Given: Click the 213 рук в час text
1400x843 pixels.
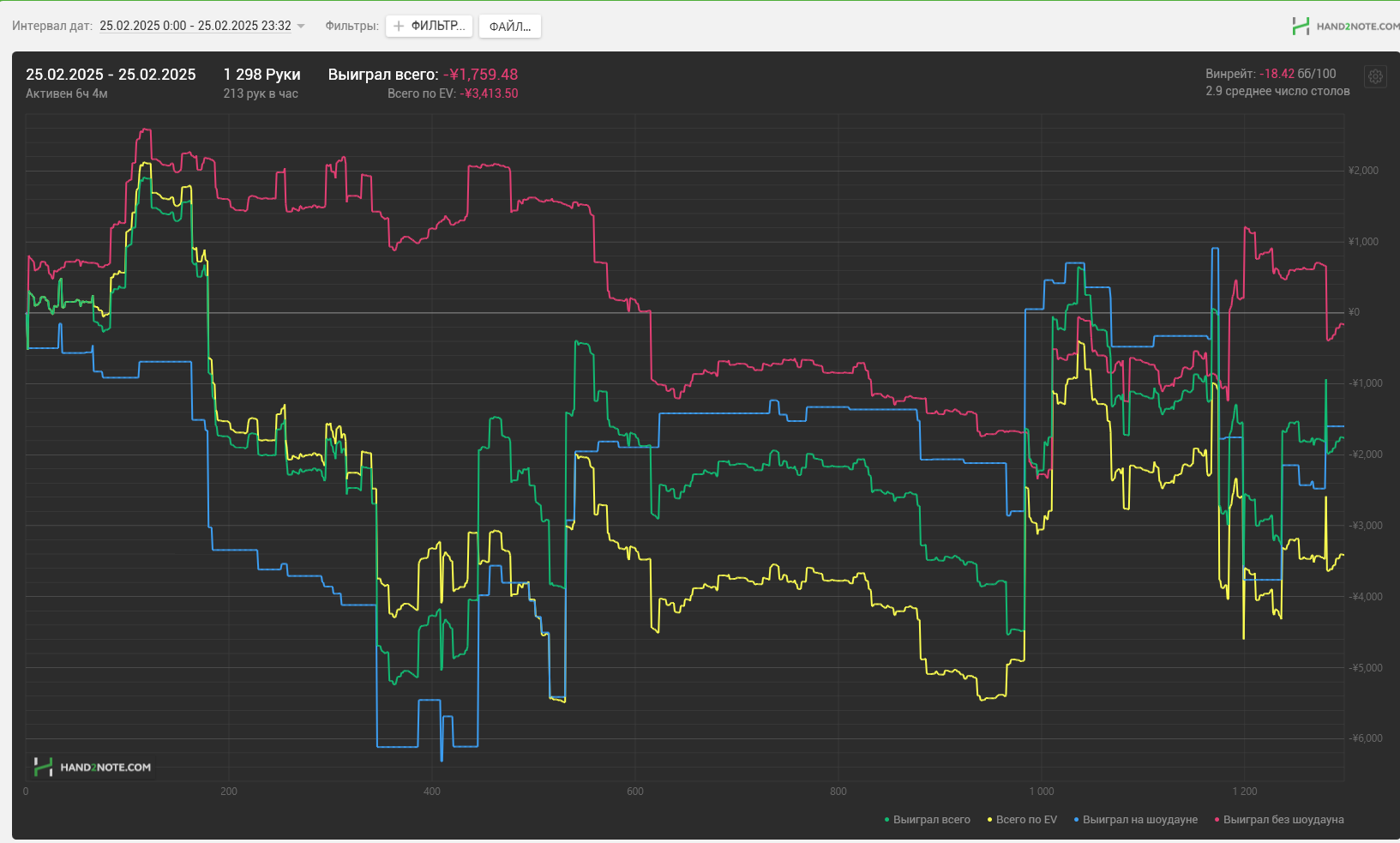Looking at the screenshot, I should pos(261,93).
